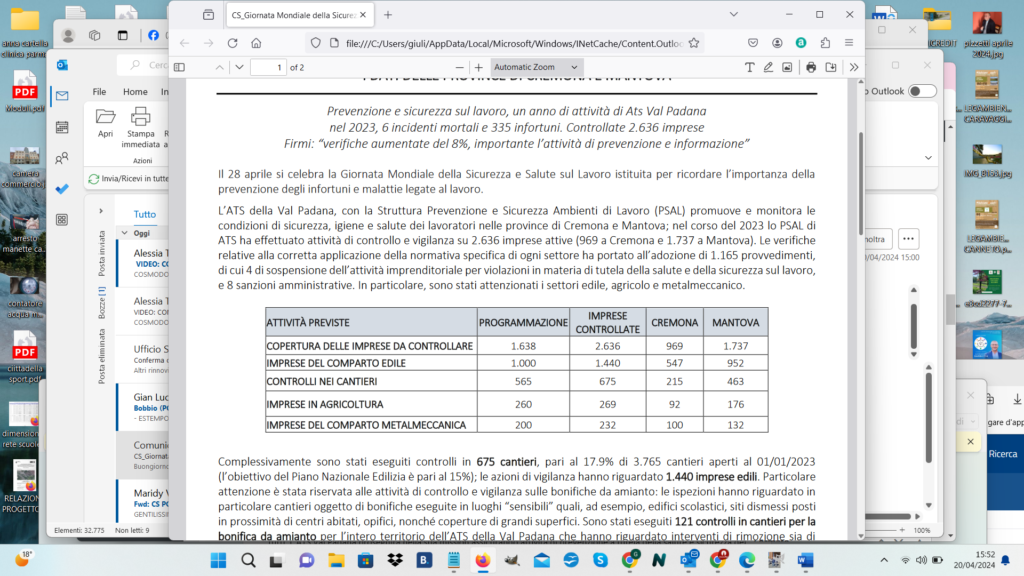
Task: Toggle the PDF viewer sidebar
Action: [180, 67]
